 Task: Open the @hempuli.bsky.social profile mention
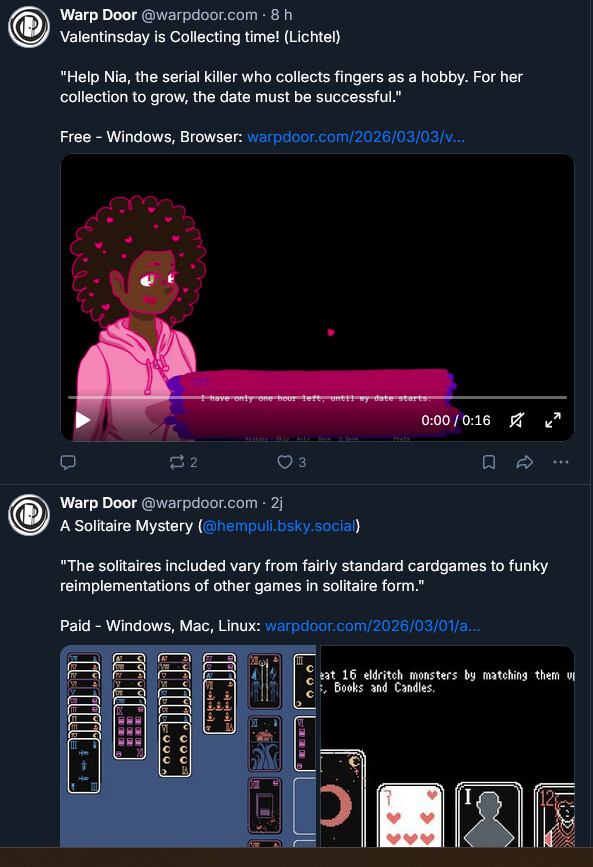click(279, 525)
